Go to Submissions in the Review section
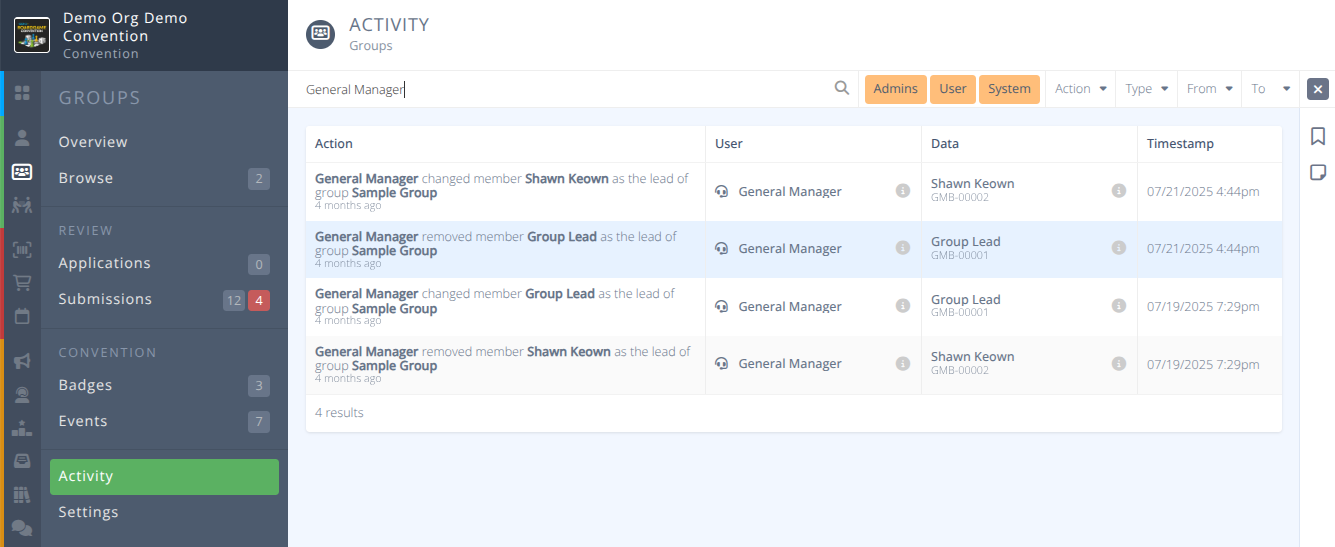This screenshot has width=1335, height=547. tap(105, 299)
